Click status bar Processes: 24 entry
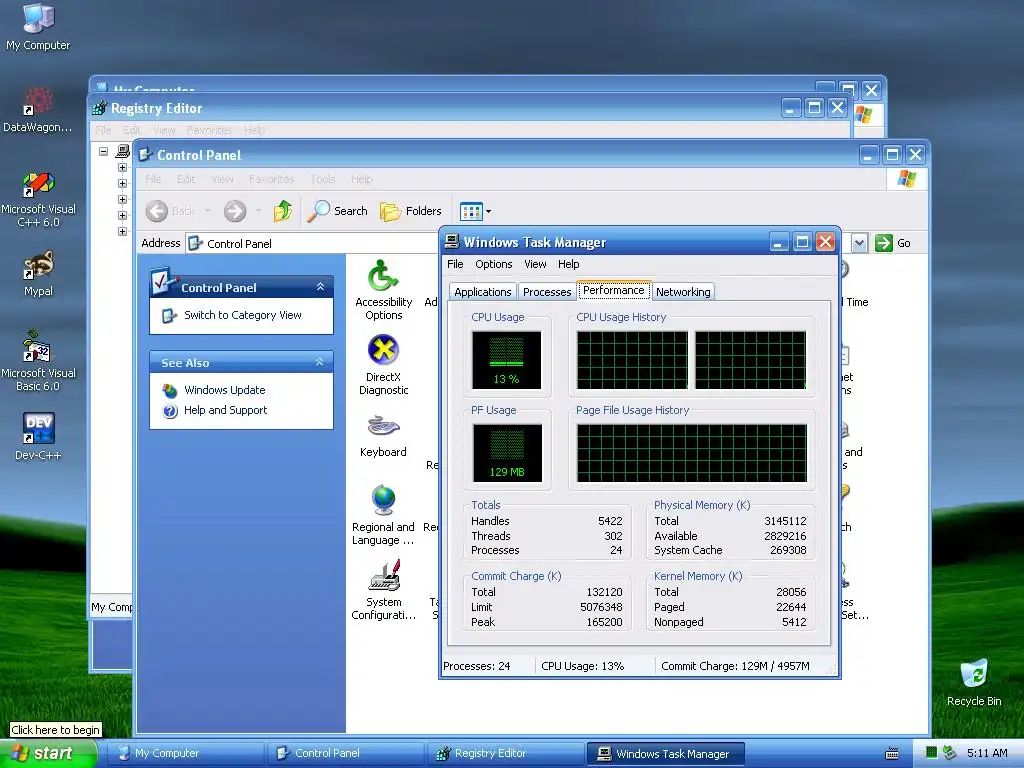 click(x=477, y=666)
